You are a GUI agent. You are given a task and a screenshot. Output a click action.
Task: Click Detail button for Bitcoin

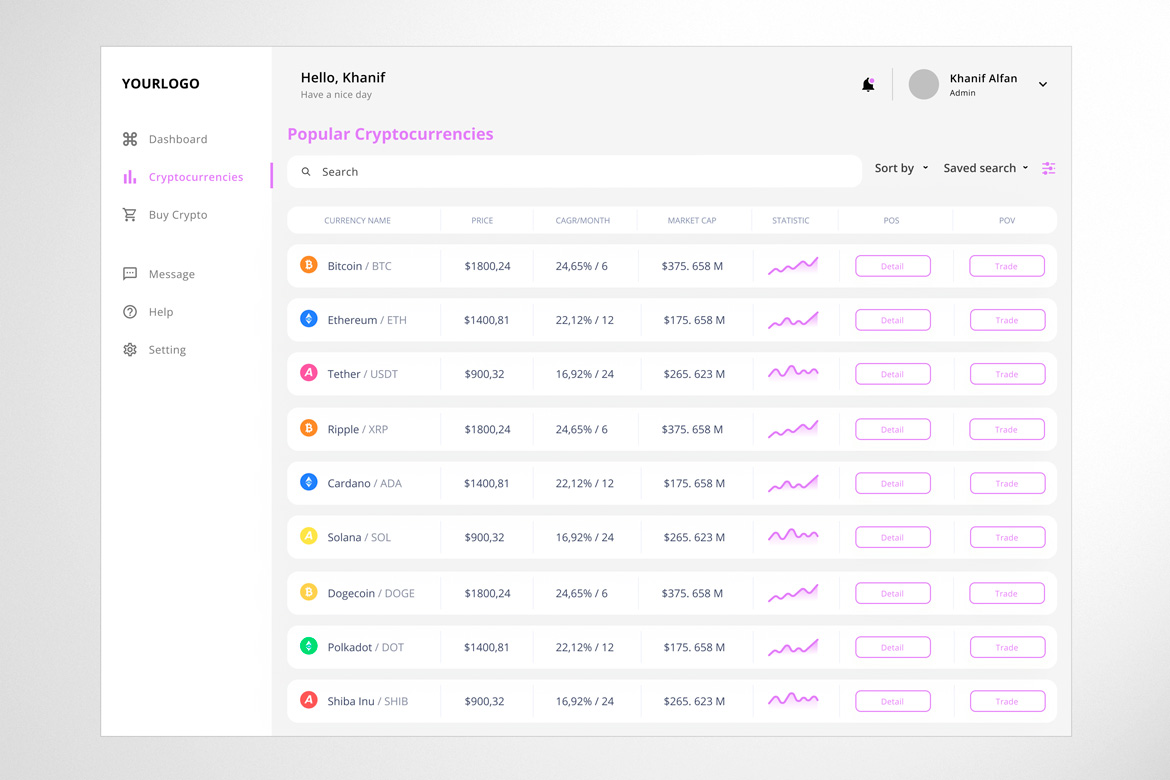tap(892, 266)
